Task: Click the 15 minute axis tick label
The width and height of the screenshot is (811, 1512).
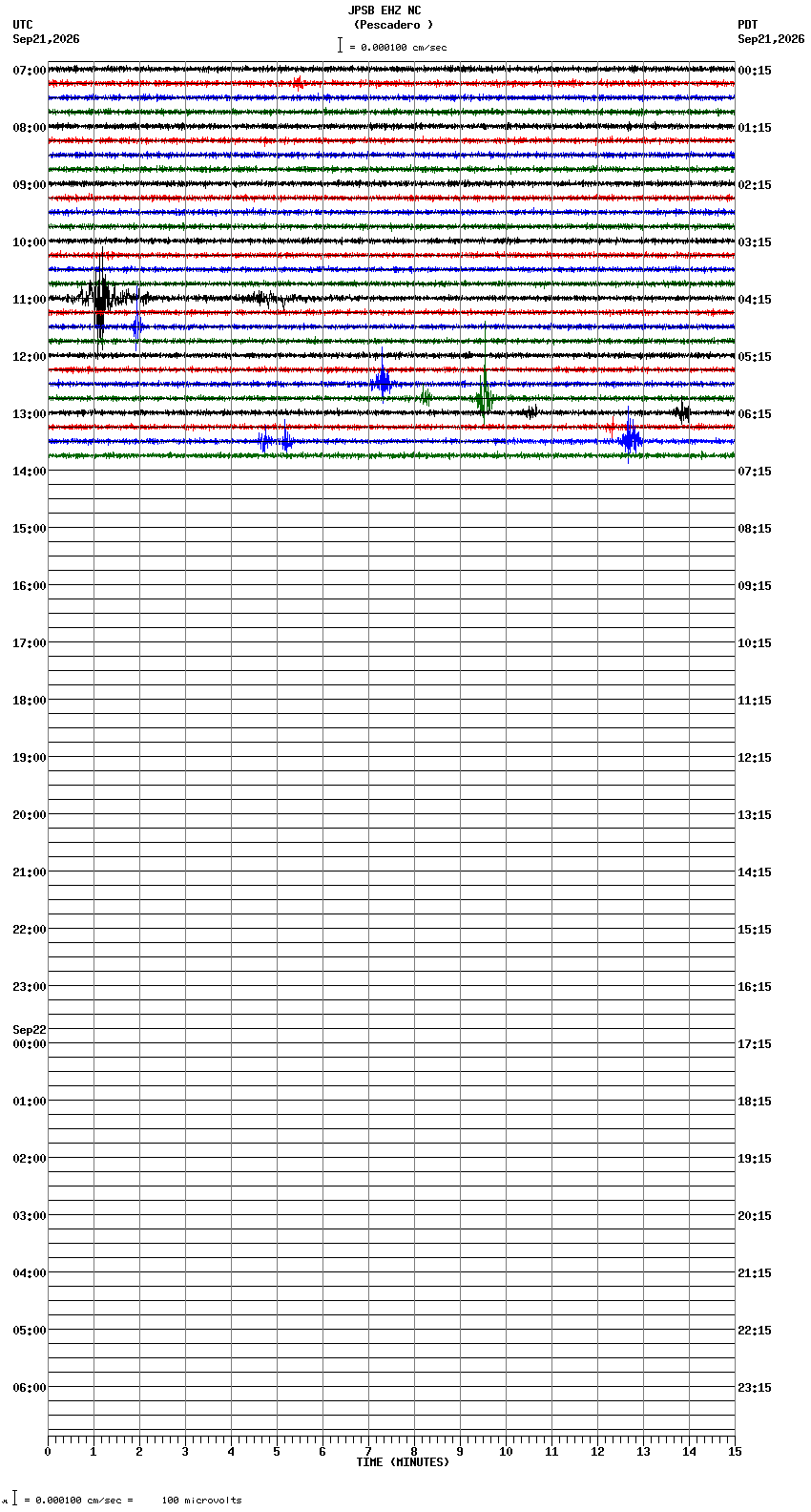Action: [735, 1452]
